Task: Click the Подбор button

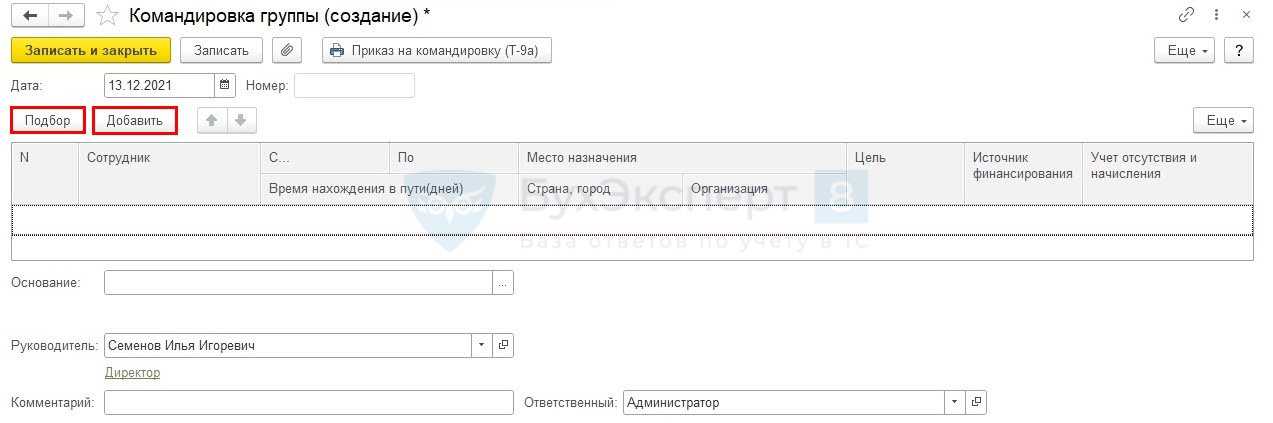Action: coord(48,120)
